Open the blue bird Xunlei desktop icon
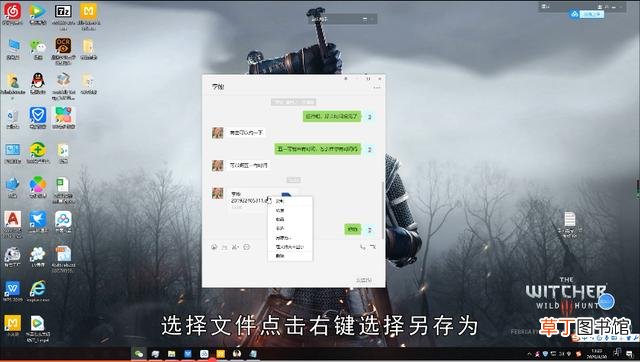 click(38, 221)
